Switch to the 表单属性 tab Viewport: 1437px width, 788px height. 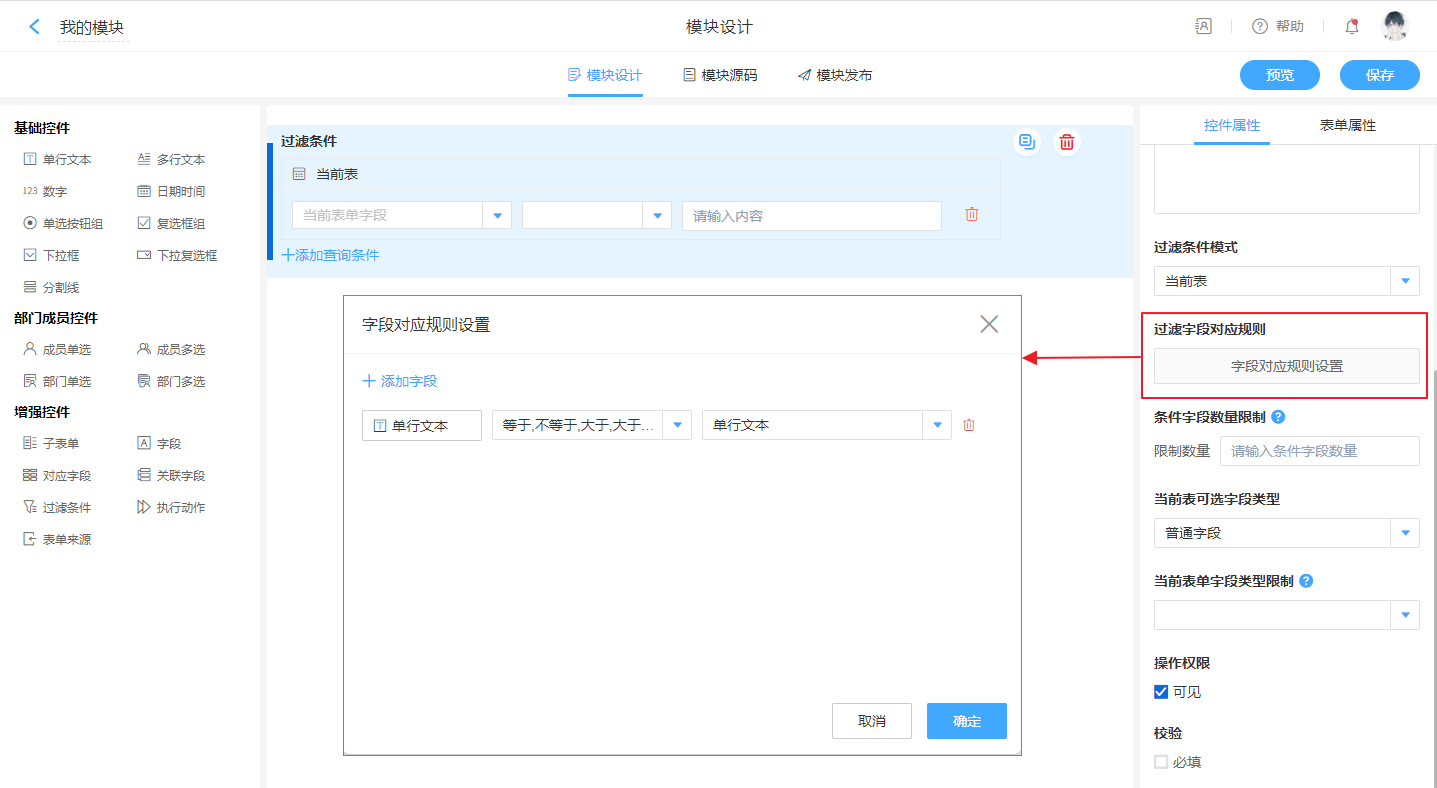[x=1347, y=125]
